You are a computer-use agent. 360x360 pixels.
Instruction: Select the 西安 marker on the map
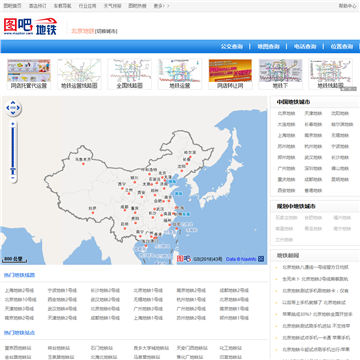pyautogui.click(x=142, y=197)
